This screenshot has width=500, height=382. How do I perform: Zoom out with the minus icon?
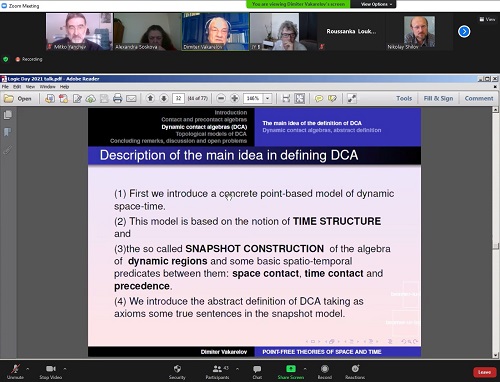click(221, 98)
